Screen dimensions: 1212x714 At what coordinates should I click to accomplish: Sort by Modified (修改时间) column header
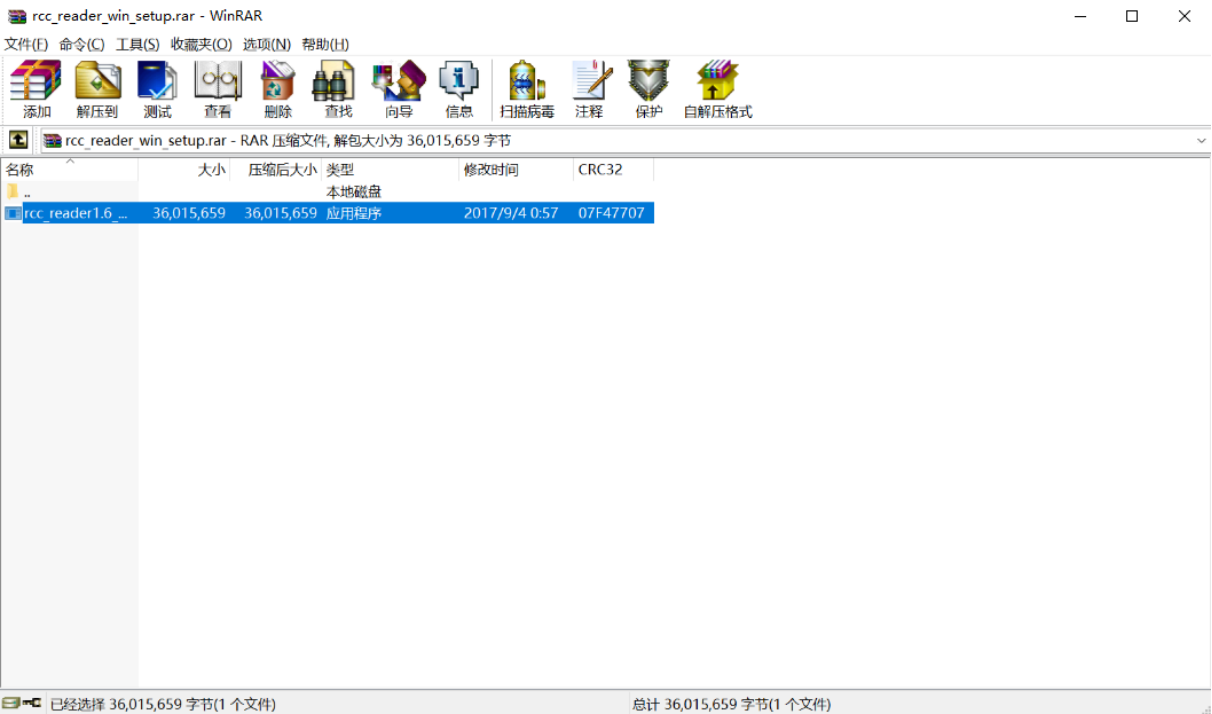pyautogui.click(x=517, y=169)
